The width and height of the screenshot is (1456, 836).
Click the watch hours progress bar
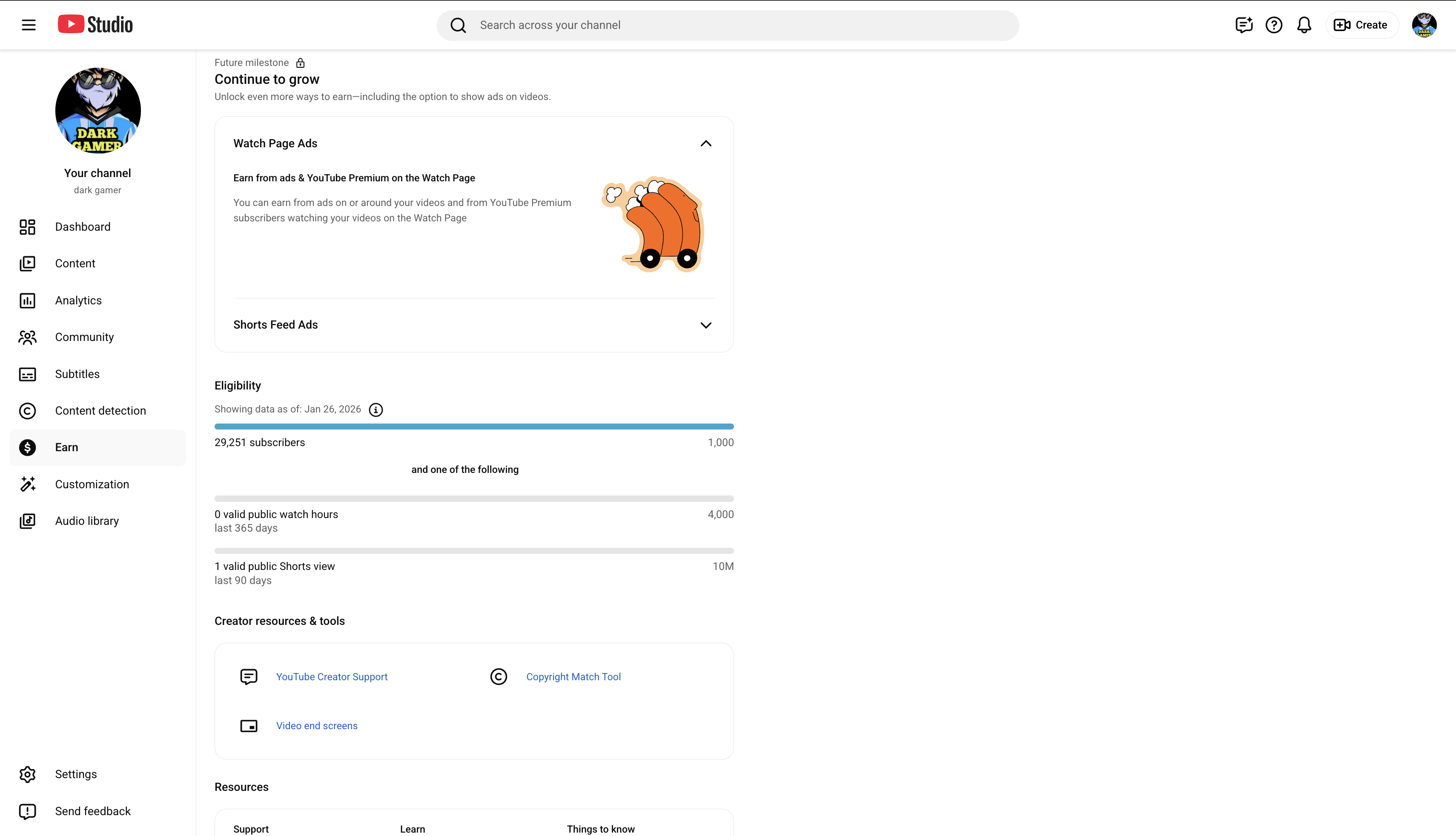474,498
